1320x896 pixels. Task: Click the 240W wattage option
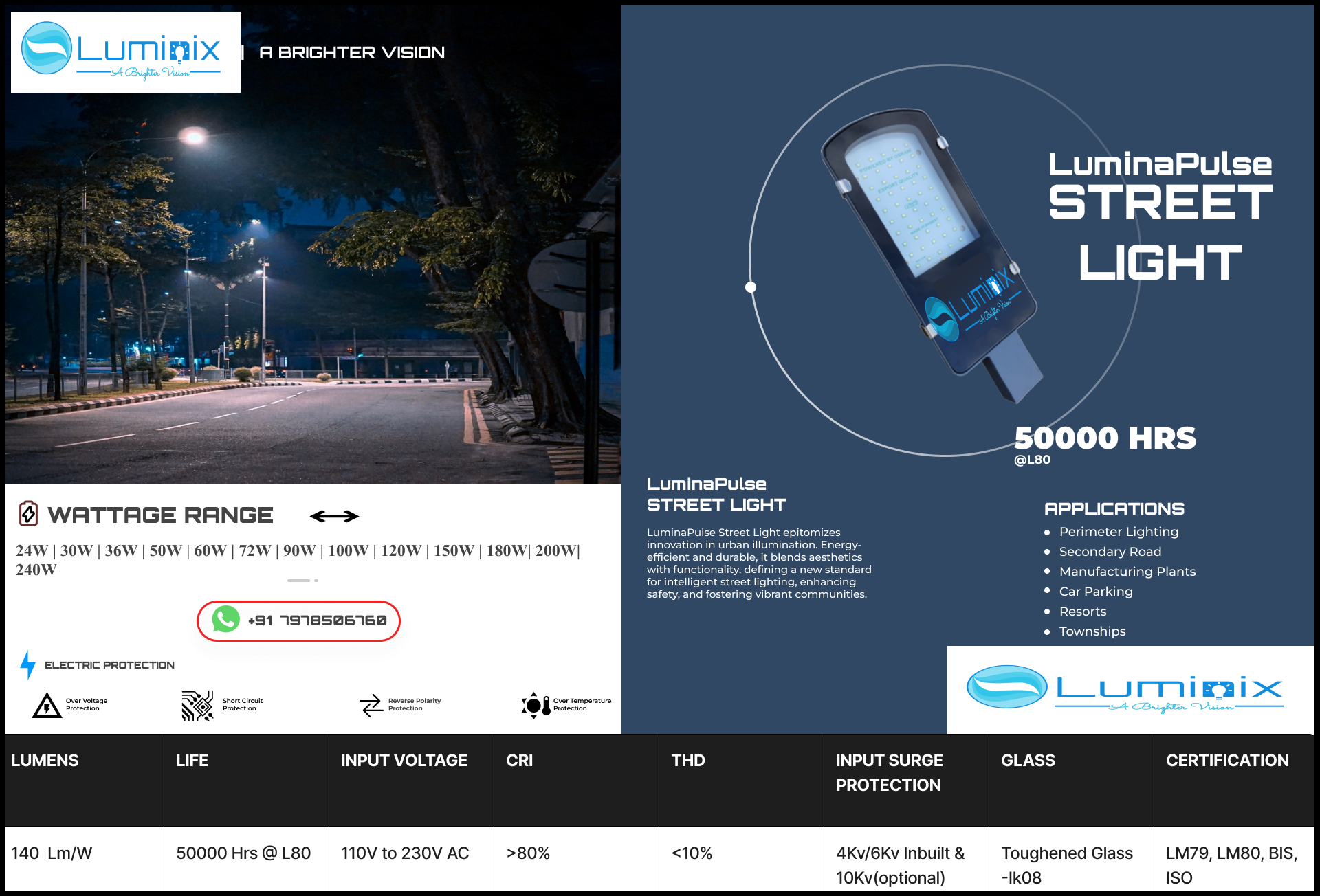(x=36, y=570)
